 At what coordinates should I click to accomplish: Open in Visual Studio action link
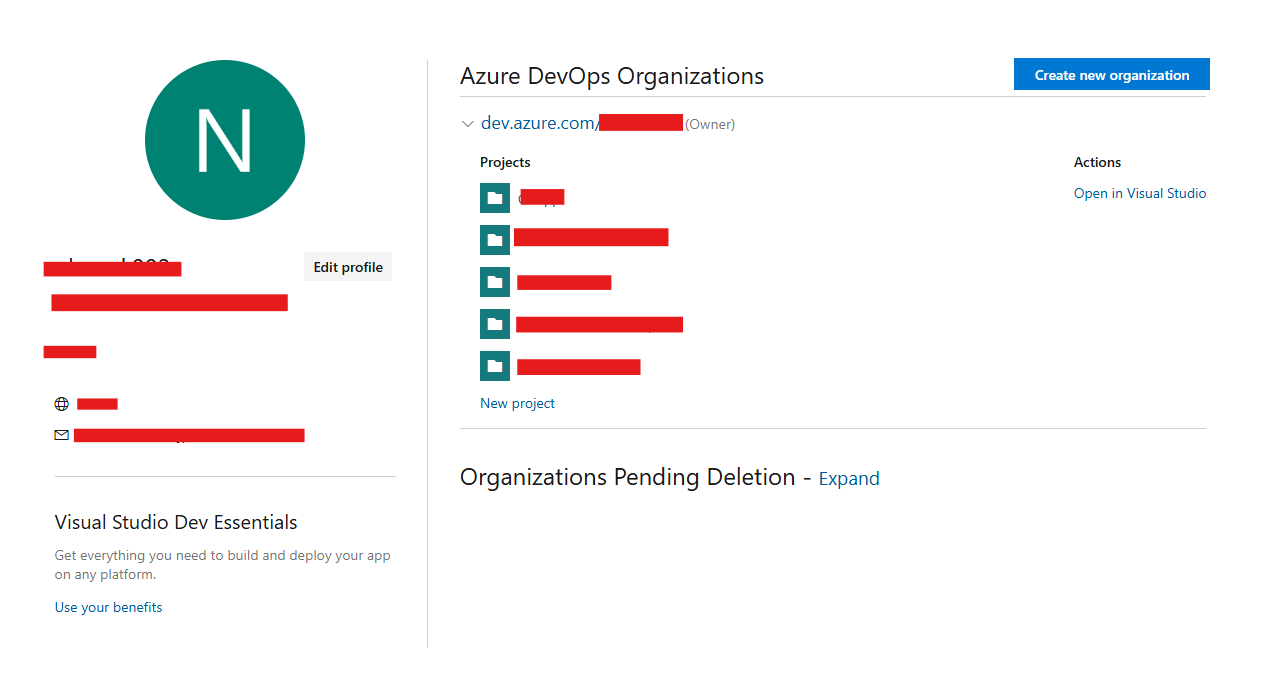click(x=1140, y=193)
